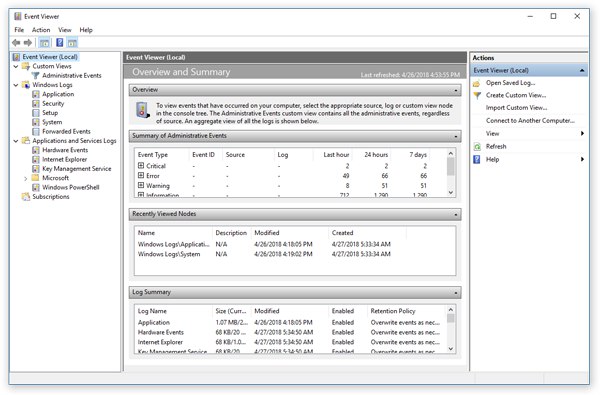Click the Security log icon in tree

(x=36, y=103)
